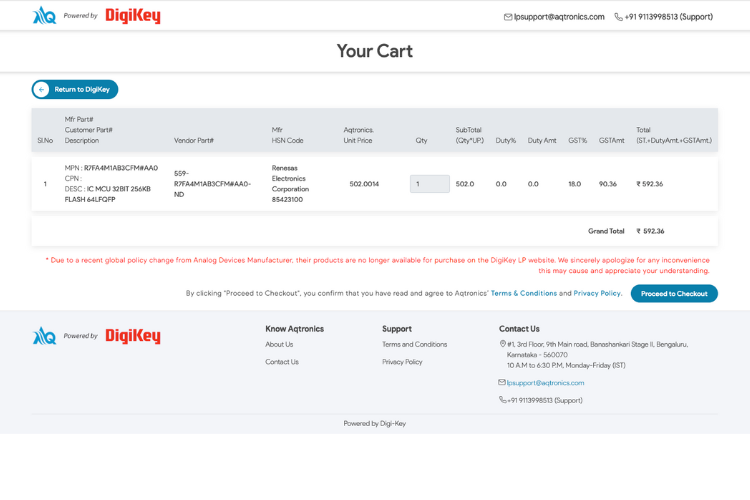Click the vendor part 559-R7FA4M1AB3CFM#AA0-ND
This screenshot has height=500, width=750.
(212, 184)
